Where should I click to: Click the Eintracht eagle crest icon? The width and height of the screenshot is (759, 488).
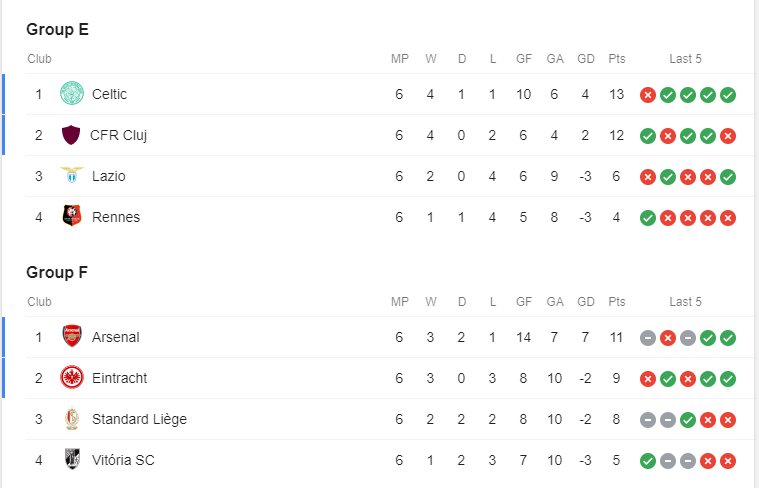[72, 378]
